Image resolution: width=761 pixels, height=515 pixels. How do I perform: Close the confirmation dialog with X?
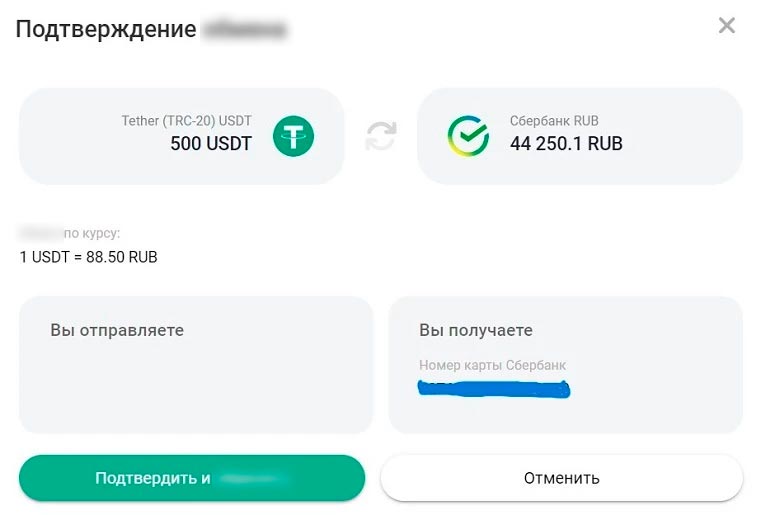point(727,26)
